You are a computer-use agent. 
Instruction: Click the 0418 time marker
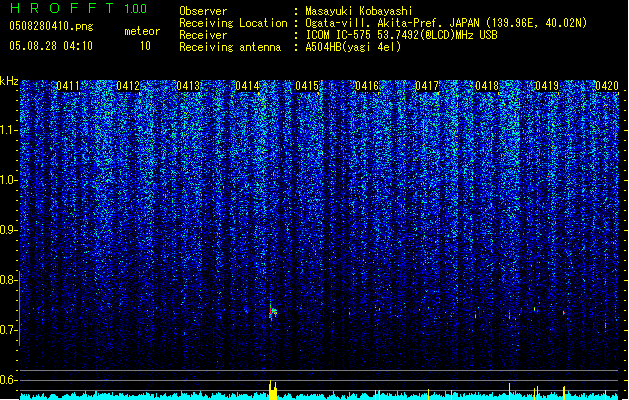[x=487, y=86]
